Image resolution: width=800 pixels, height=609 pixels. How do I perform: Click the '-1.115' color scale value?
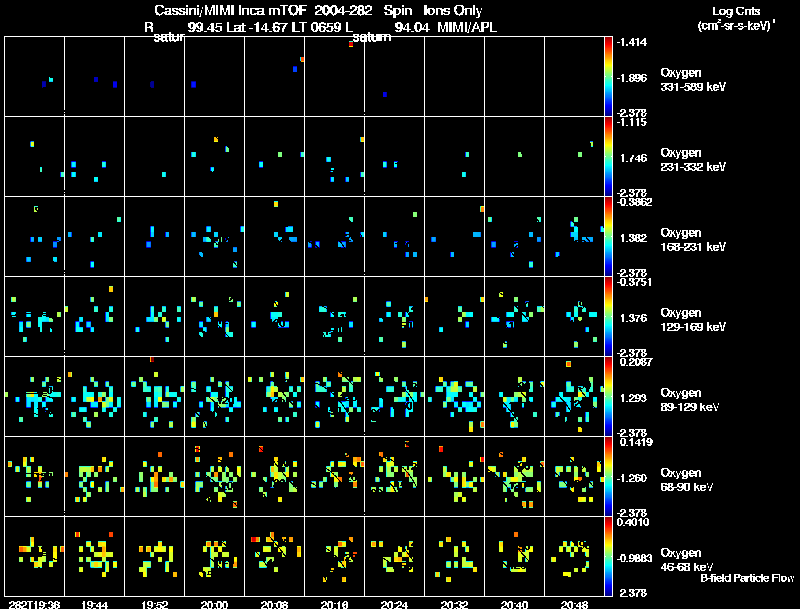[632, 122]
